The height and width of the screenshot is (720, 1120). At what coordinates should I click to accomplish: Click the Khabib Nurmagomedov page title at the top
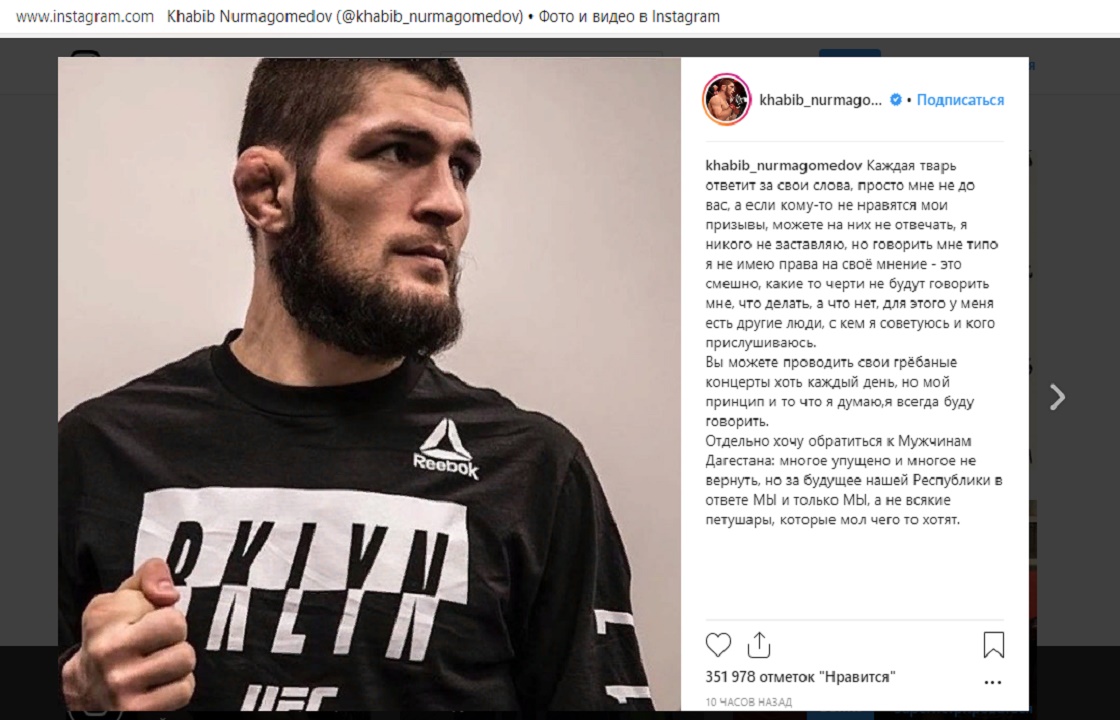point(443,16)
